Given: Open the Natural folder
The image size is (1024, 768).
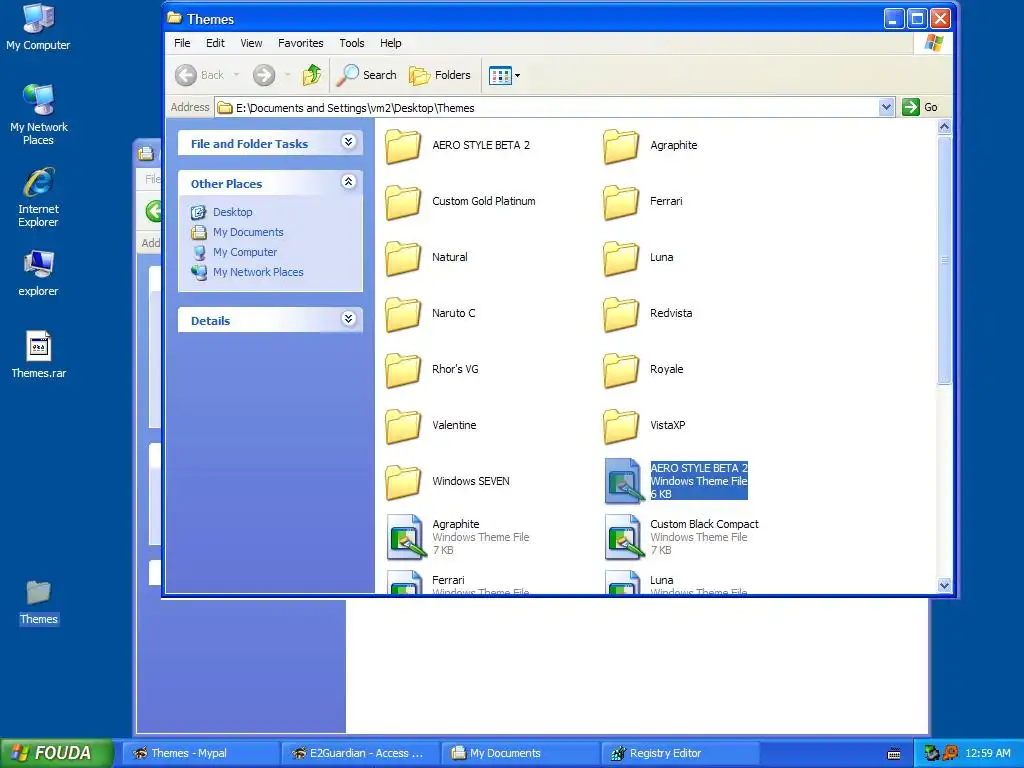Looking at the screenshot, I should [426, 257].
